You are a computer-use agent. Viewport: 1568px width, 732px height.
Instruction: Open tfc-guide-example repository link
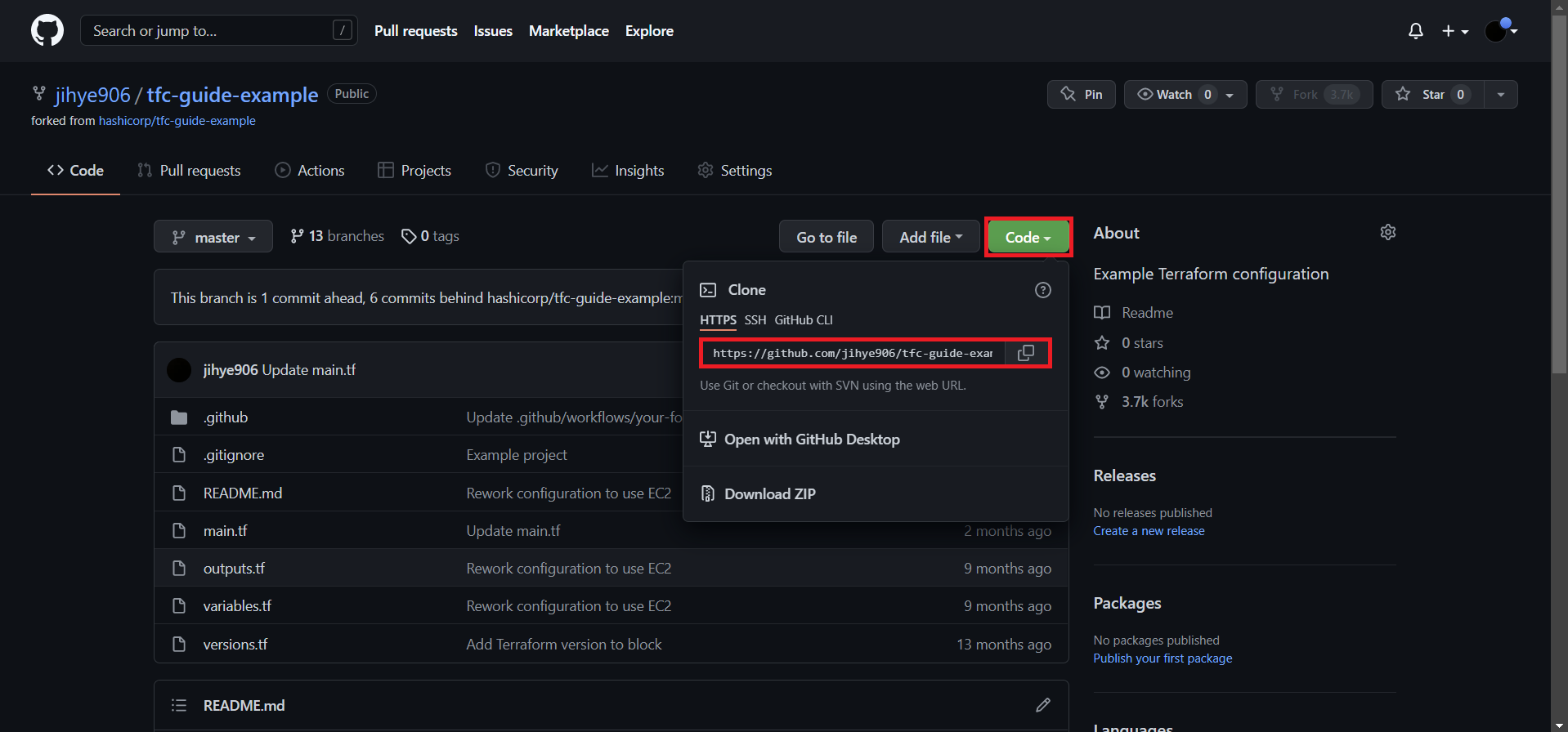tap(232, 96)
